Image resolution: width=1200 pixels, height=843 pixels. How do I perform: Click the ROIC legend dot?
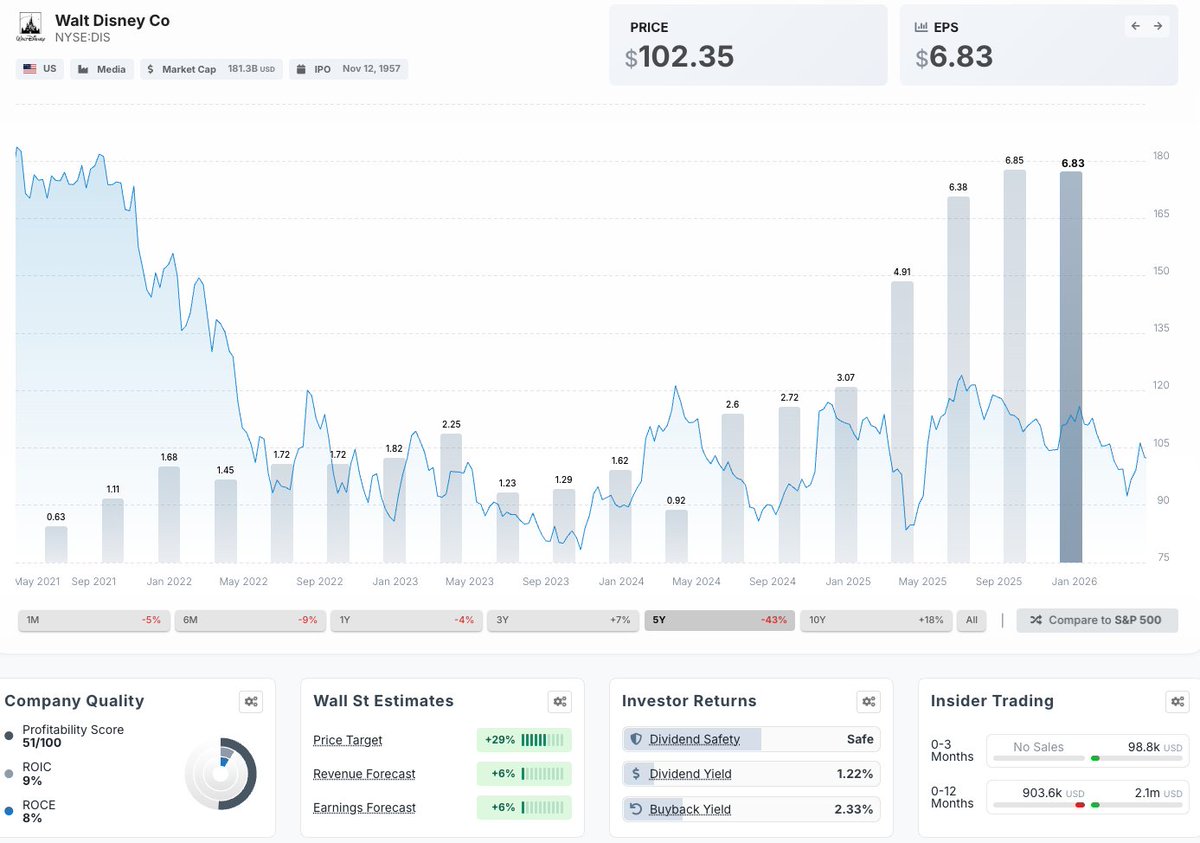pyautogui.click(x=9, y=774)
